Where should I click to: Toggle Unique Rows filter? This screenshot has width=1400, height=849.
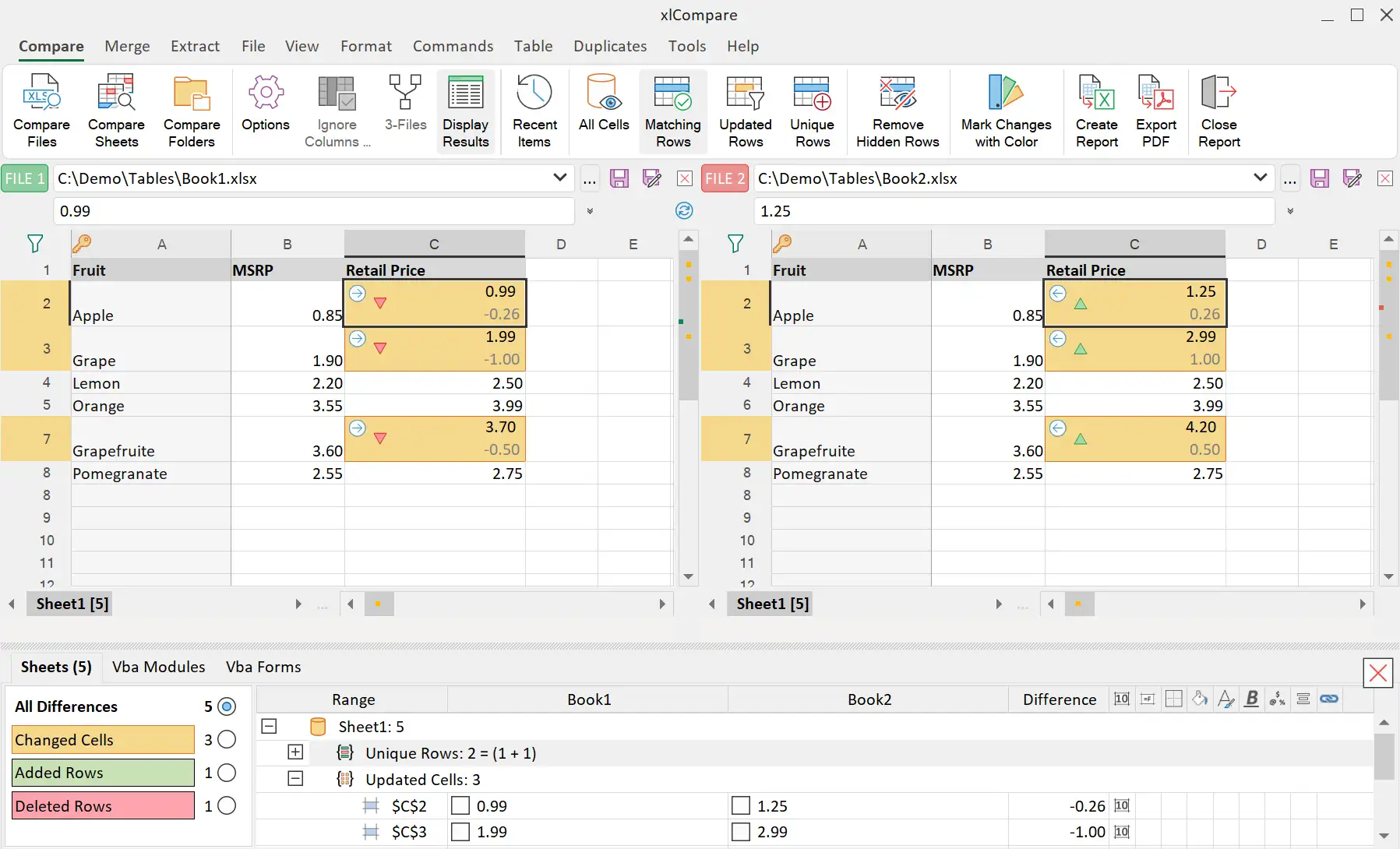813,111
